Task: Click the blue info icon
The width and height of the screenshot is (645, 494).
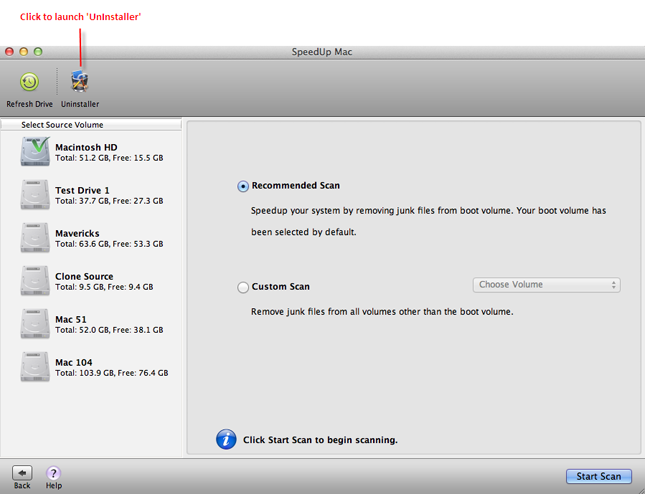Action: 226,439
